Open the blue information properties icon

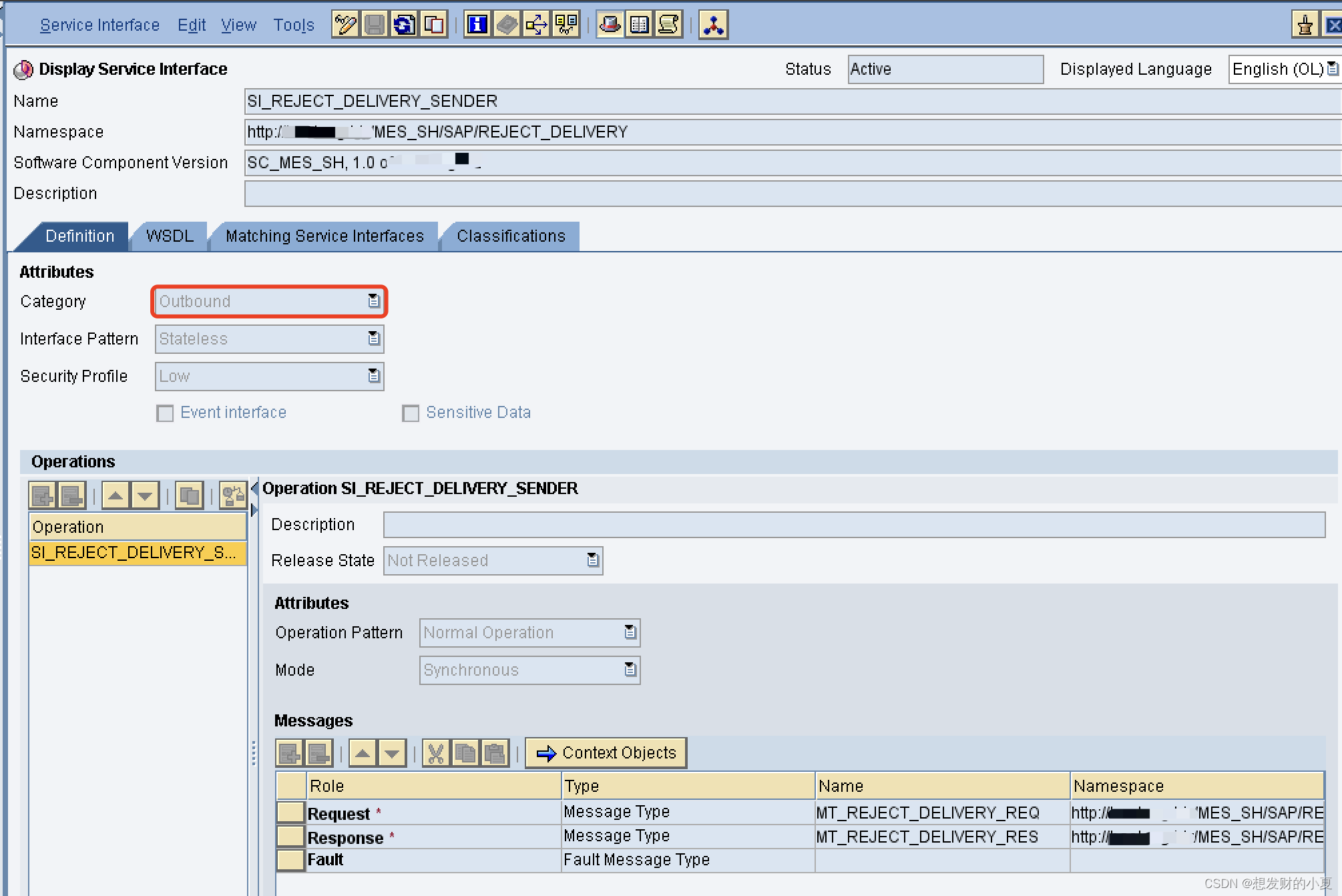click(x=477, y=25)
